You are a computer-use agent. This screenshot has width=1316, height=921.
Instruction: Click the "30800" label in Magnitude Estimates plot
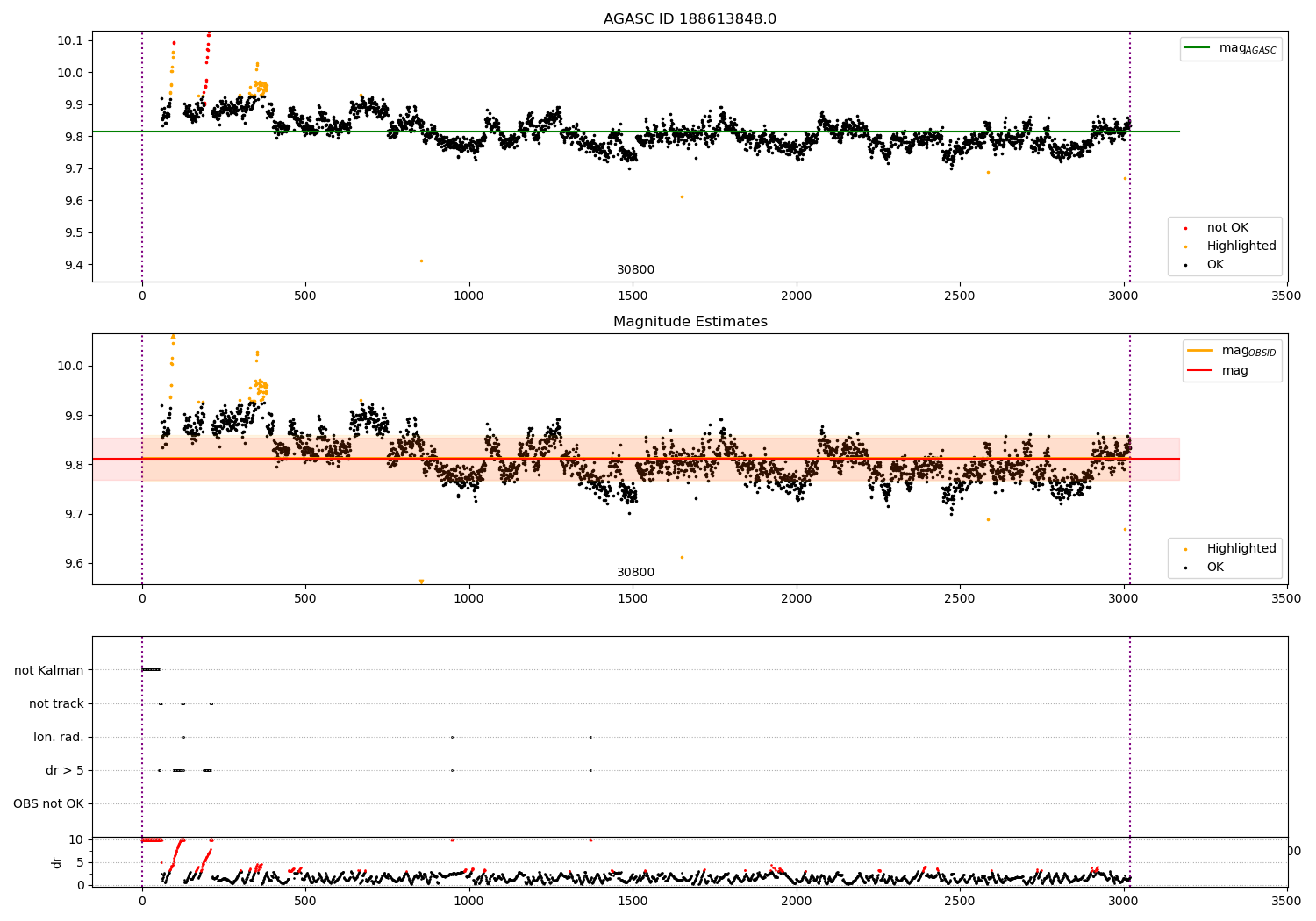[x=635, y=573]
